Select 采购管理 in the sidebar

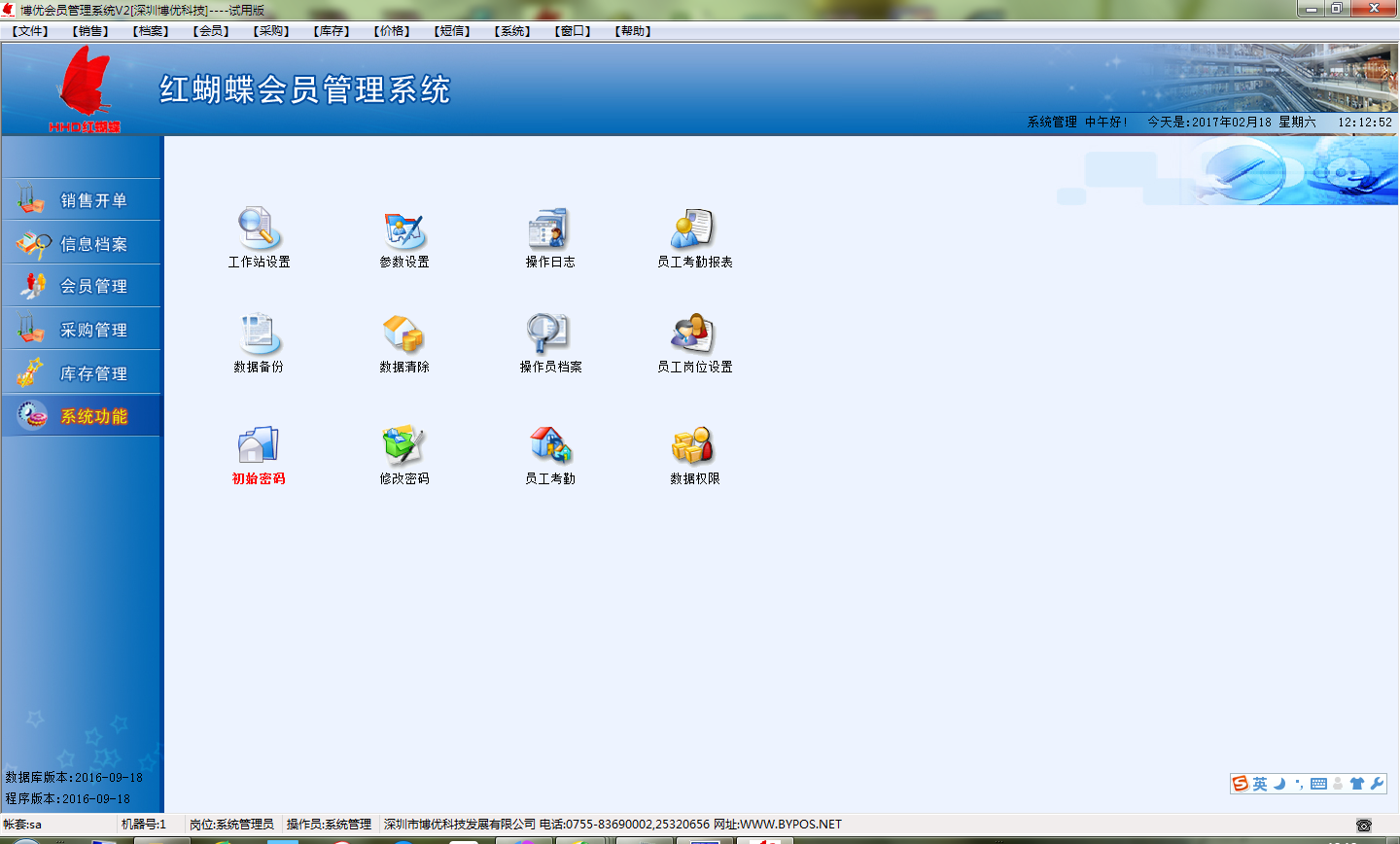[x=81, y=330]
